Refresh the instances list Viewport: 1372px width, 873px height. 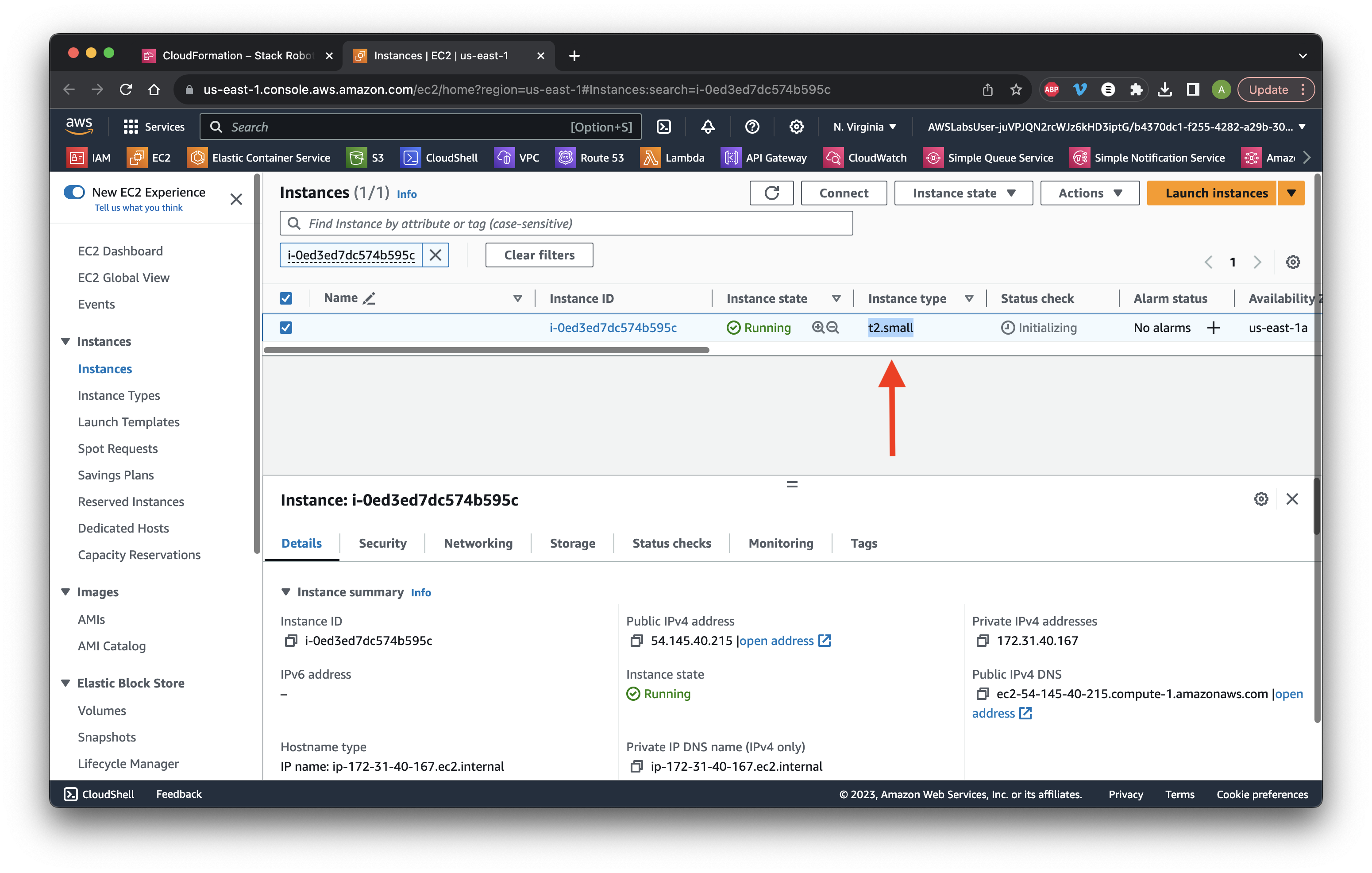[x=771, y=193]
